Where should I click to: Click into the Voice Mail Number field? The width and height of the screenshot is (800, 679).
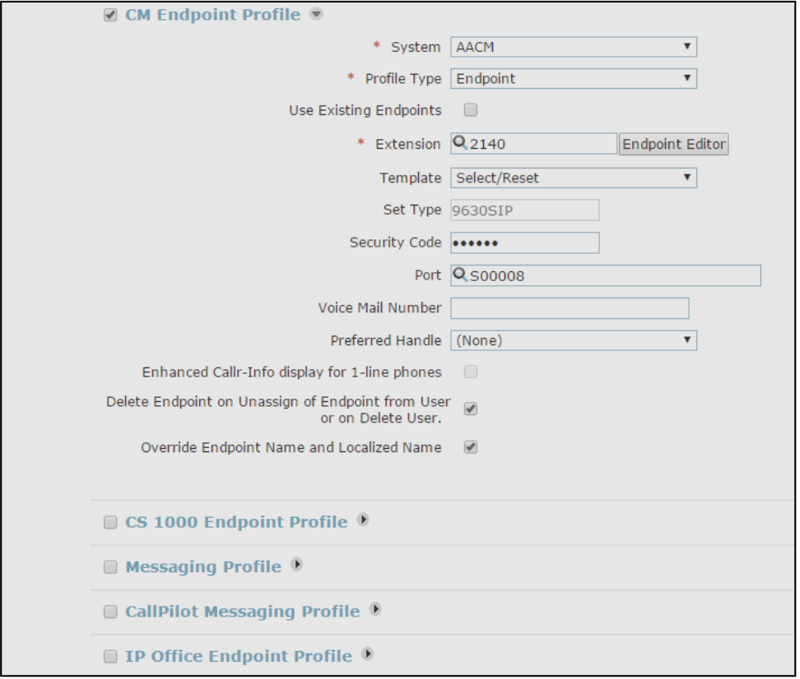(569, 308)
